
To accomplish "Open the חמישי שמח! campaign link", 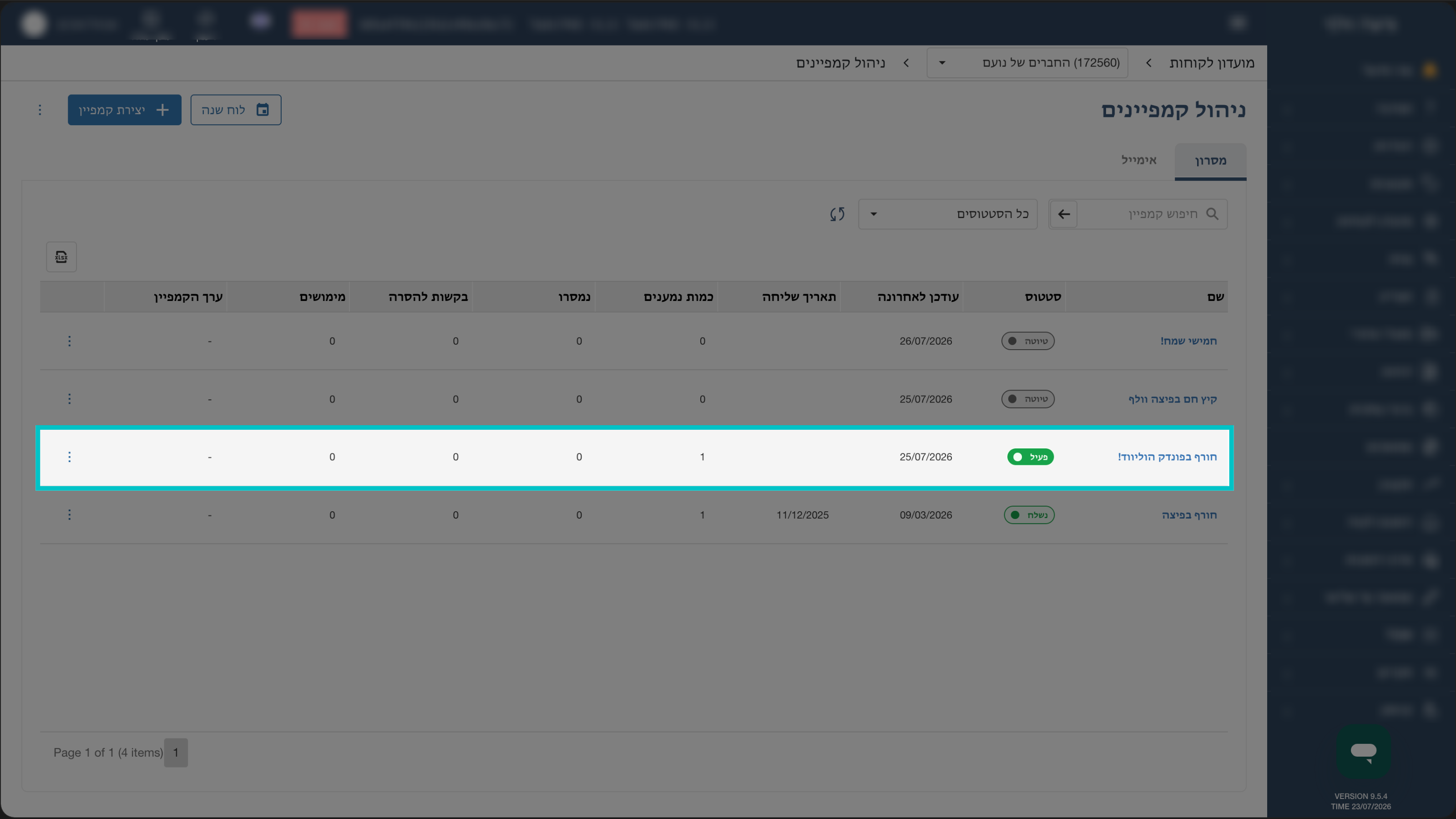I will click(x=1188, y=341).
